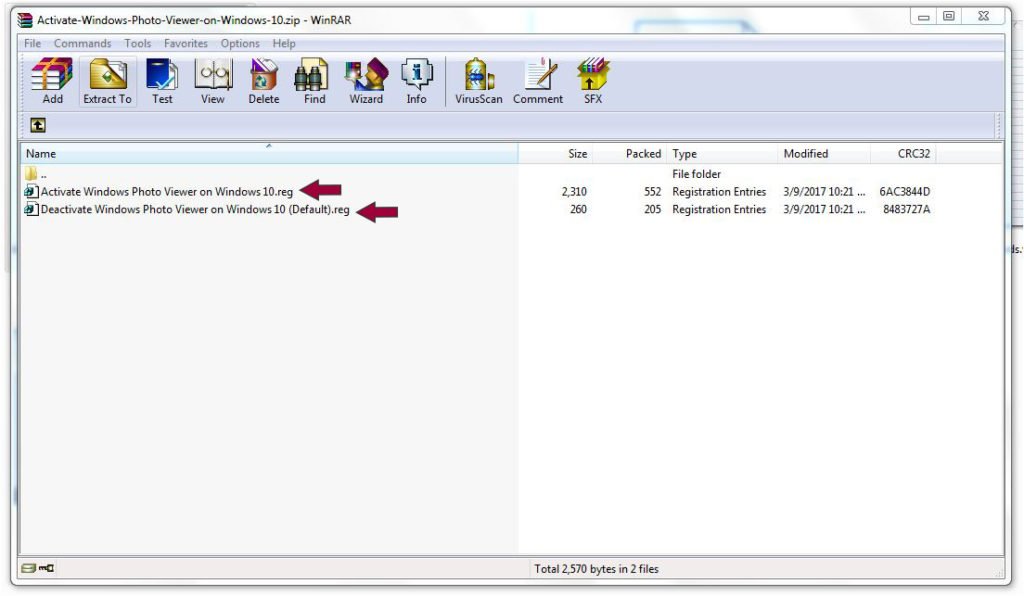Add an archive Comment
Image resolution: width=1024 pixels, height=596 pixels.
(x=538, y=81)
